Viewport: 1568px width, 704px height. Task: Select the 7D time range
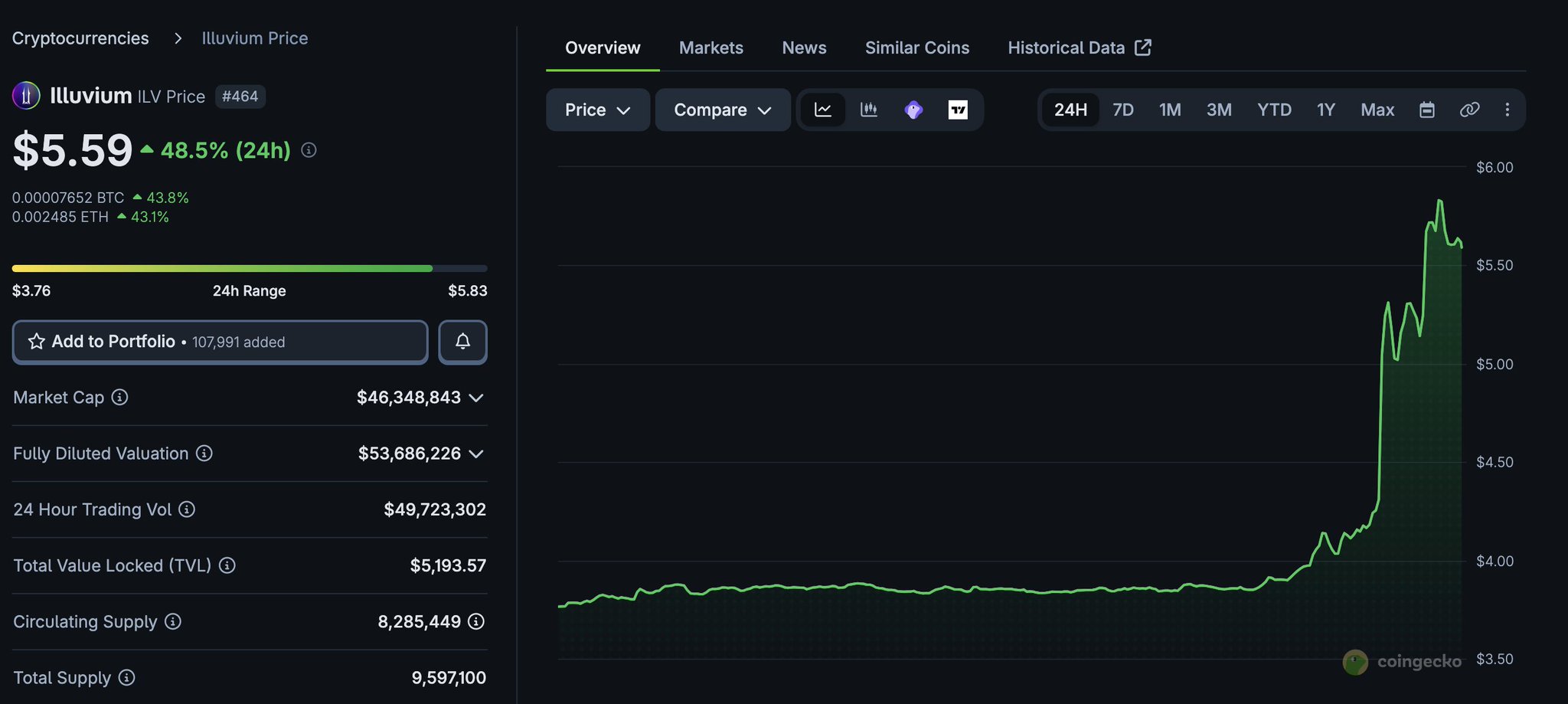tap(1122, 110)
